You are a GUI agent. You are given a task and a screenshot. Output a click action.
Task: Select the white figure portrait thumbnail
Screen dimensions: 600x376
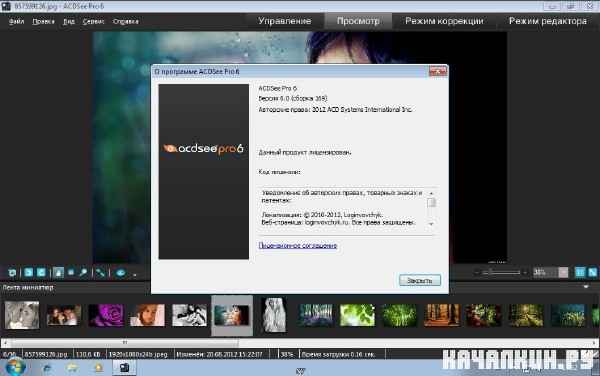click(x=274, y=316)
